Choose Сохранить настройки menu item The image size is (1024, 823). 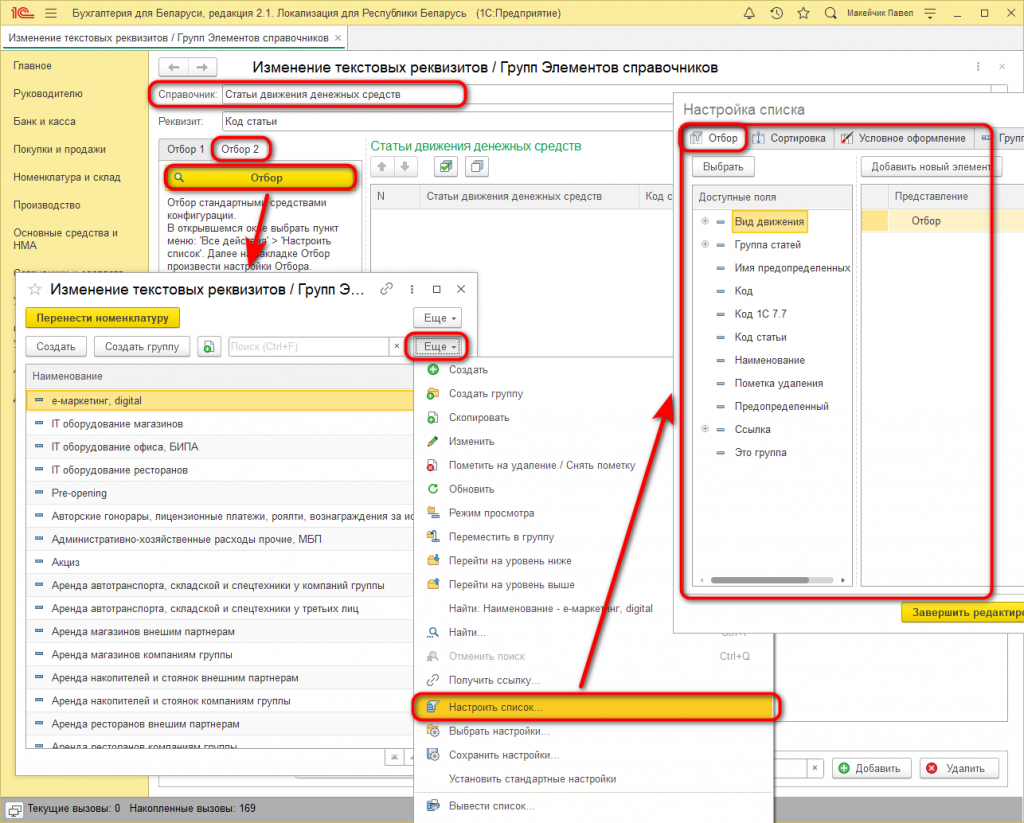pos(594,755)
